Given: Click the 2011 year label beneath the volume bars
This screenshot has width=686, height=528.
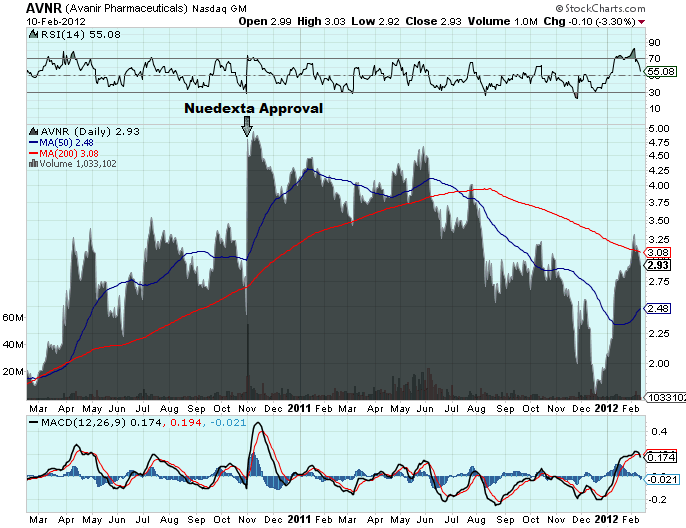Looking at the screenshot, I should (x=299, y=409).
